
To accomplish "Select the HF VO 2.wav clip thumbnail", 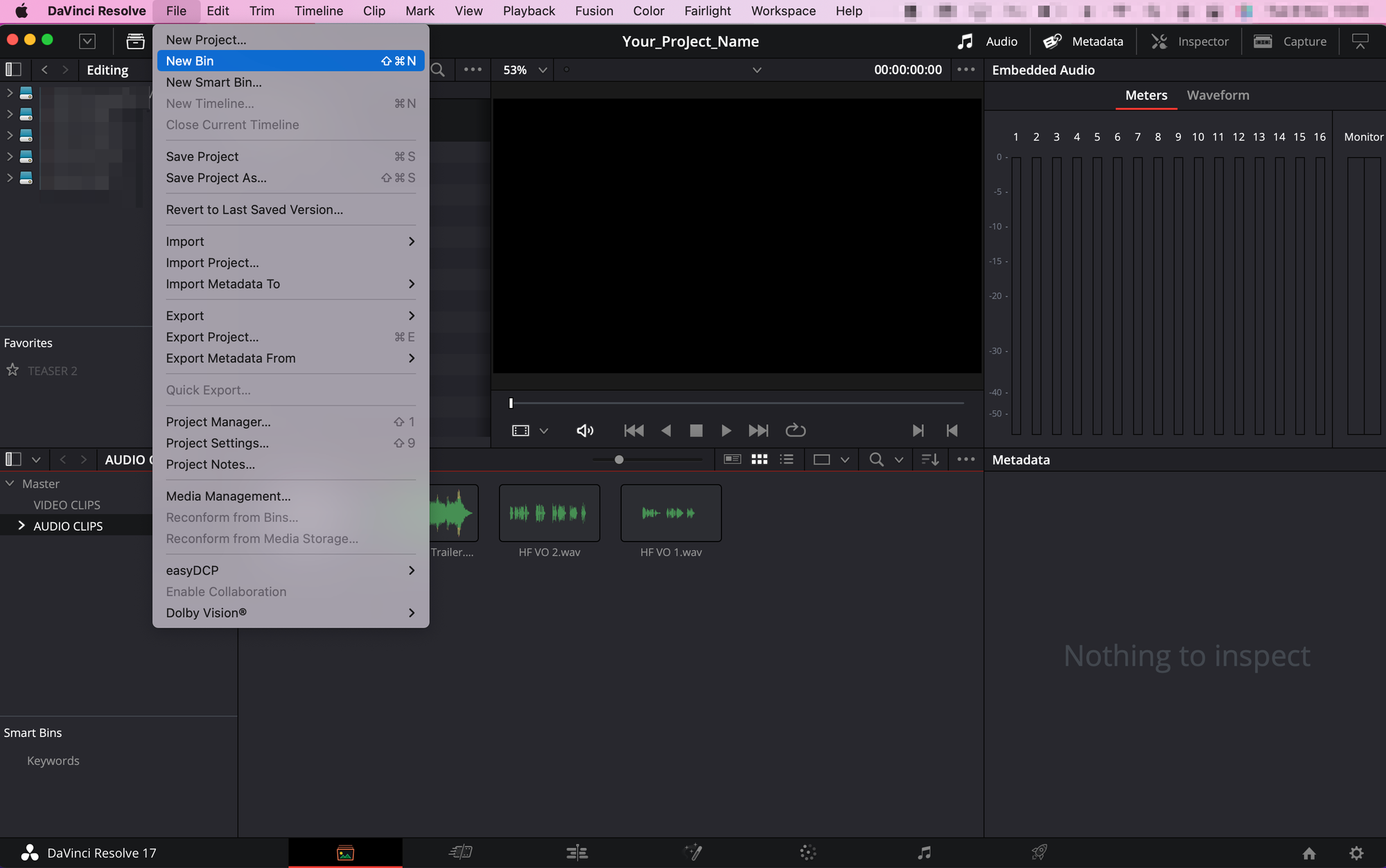I will [x=549, y=513].
